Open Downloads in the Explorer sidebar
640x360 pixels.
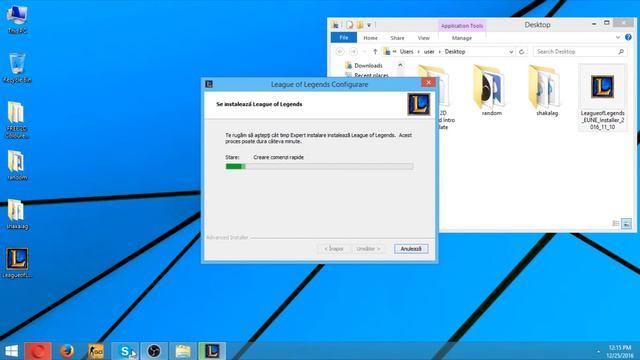pos(368,65)
